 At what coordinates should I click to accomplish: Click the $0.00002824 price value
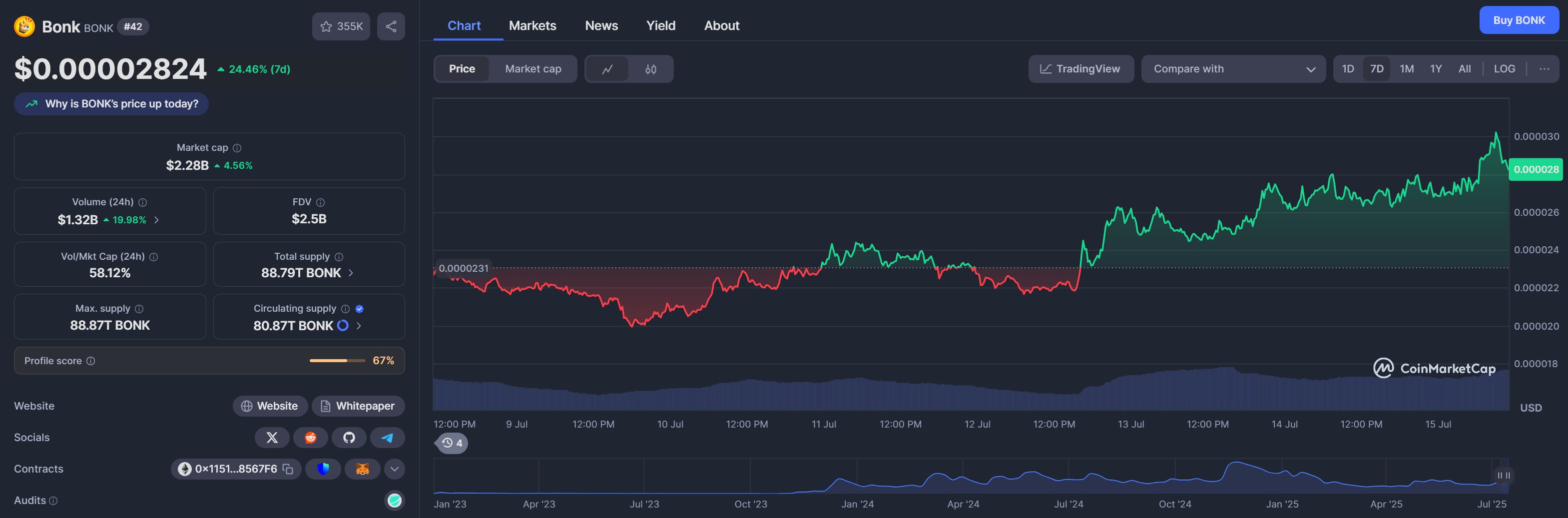[x=110, y=69]
